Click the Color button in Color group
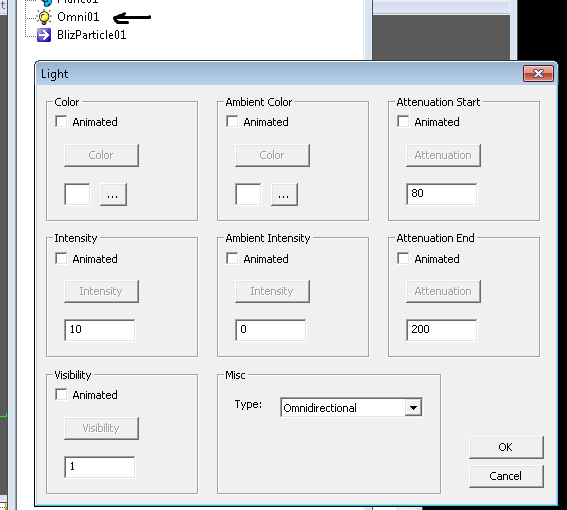The height and width of the screenshot is (510, 567). (x=101, y=155)
